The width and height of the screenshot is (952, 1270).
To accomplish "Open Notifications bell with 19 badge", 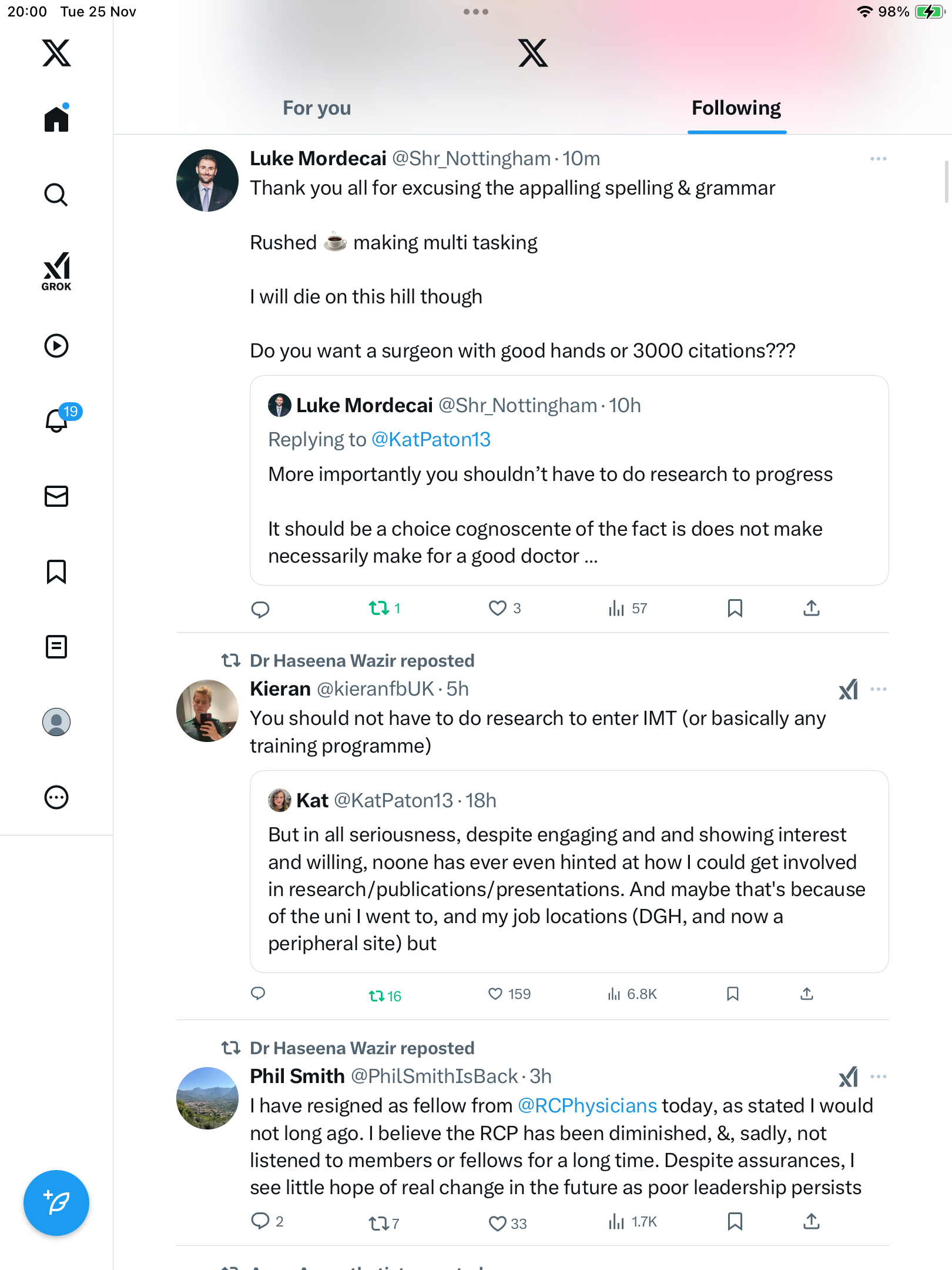I will pyautogui.click(x=58, y=420).
